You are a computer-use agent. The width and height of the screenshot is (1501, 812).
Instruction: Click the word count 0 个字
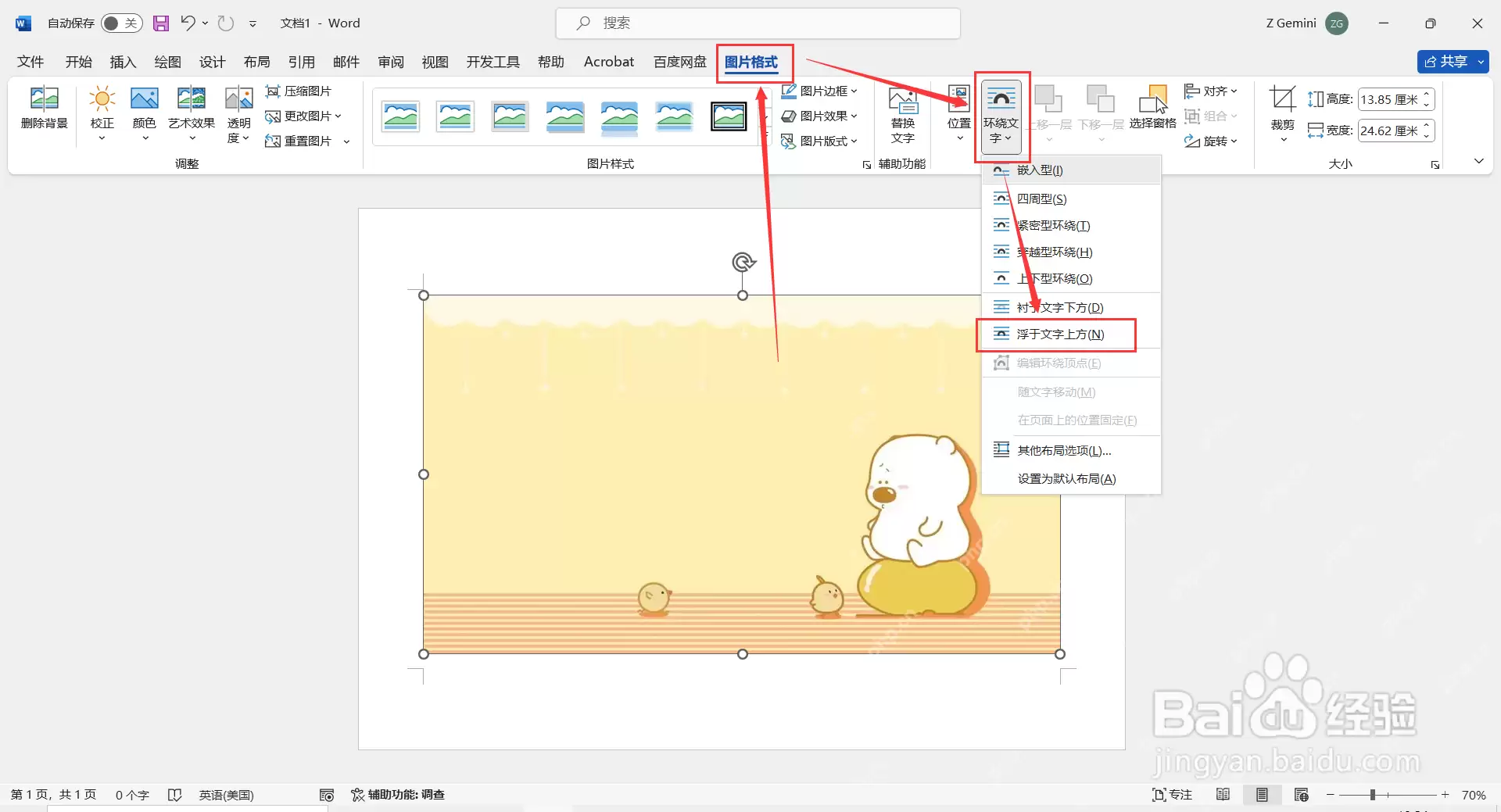[132, 795]
